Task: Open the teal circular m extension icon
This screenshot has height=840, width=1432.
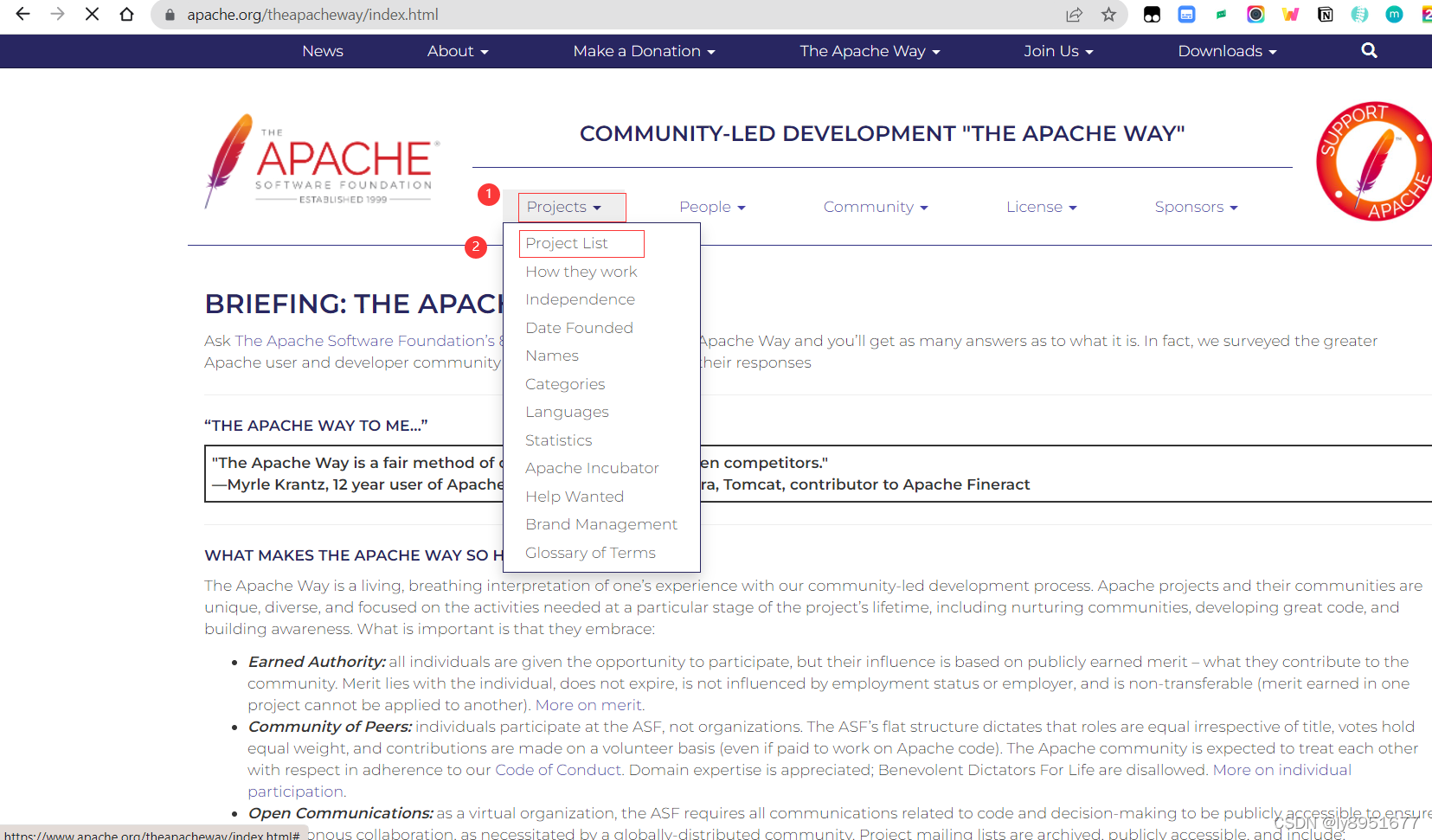Action: coord(1394,14)
